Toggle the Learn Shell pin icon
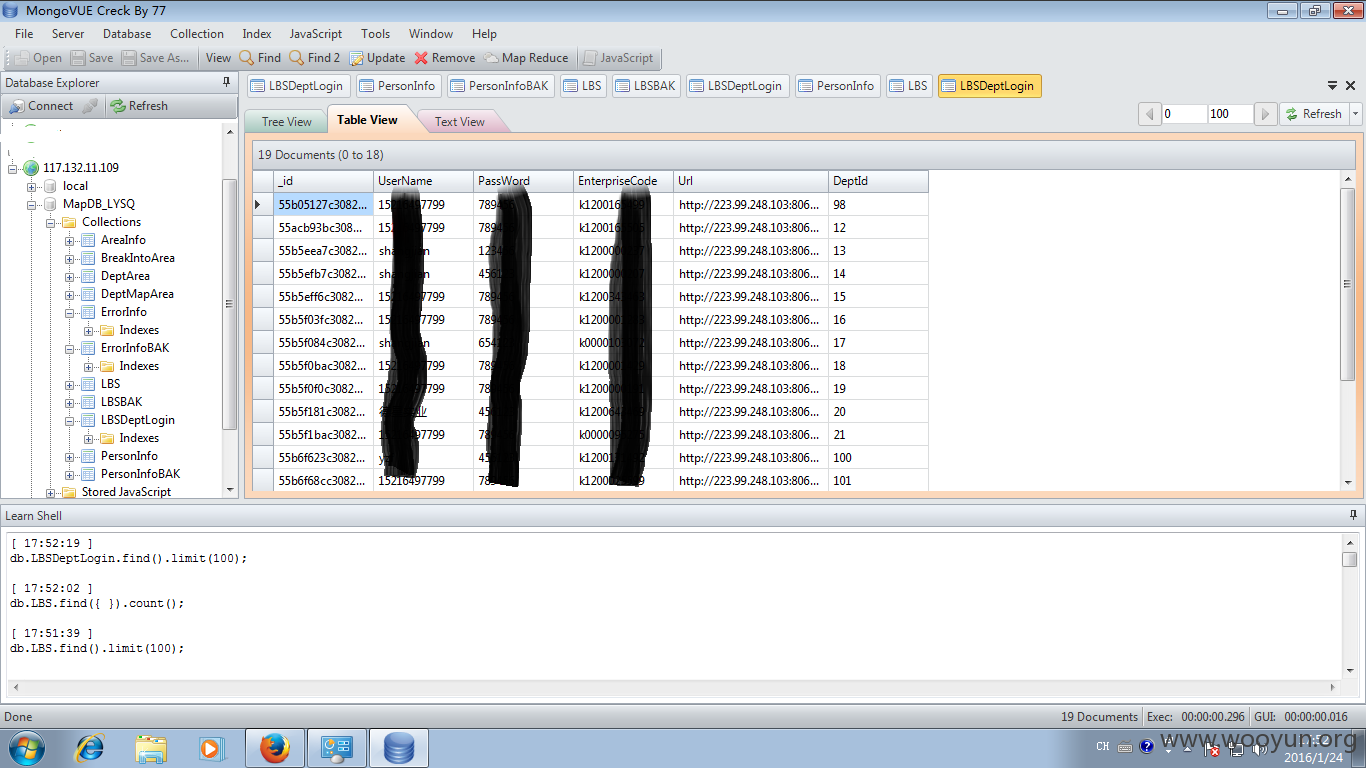The width and height of the screenshot is (1366, 768). [x=1353, y=516]
